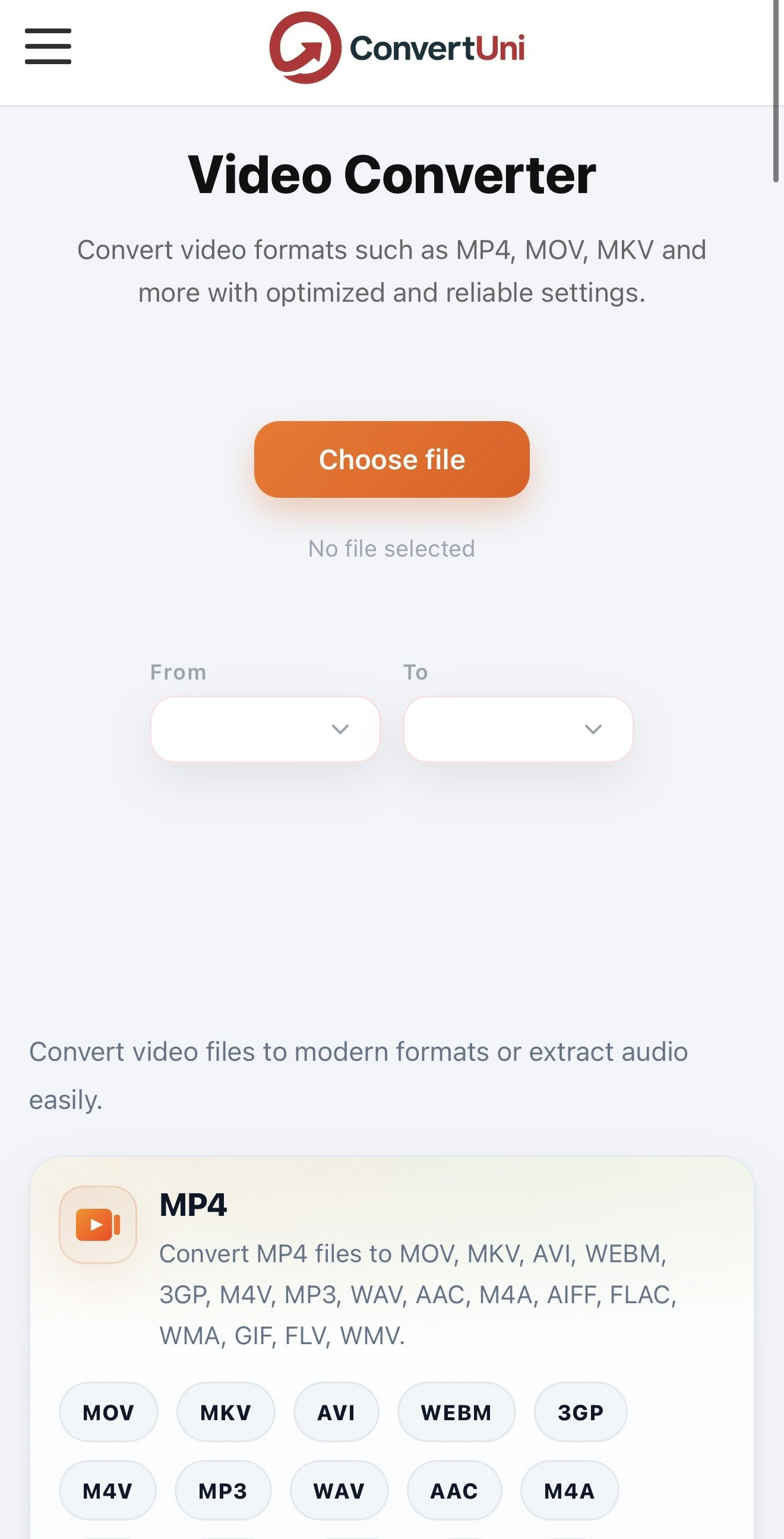The height and width of the screenshot is (1539, 784).
Task: Select the WAV audio format chip
Action: click(339, 1491)
